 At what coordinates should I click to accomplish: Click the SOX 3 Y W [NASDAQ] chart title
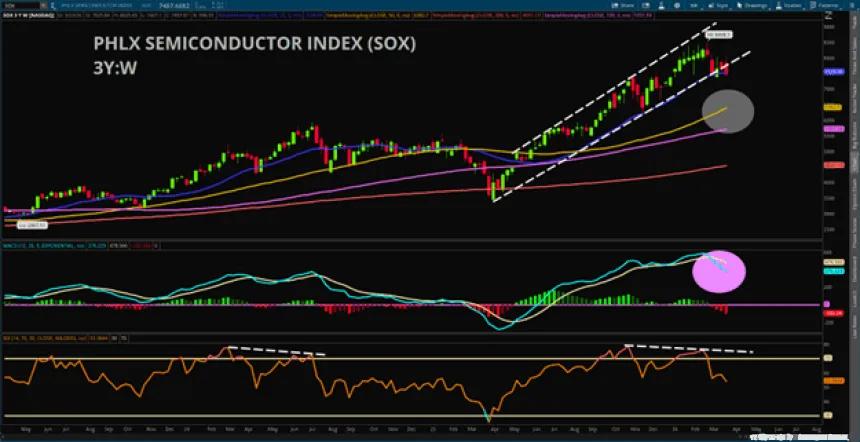click(x=28, y=15)
